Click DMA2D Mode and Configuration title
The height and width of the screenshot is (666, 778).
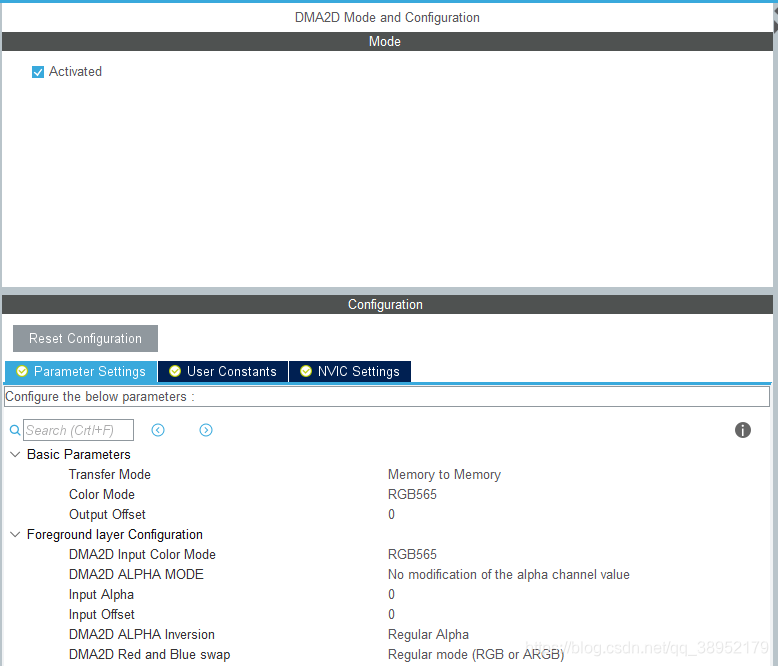387,17
